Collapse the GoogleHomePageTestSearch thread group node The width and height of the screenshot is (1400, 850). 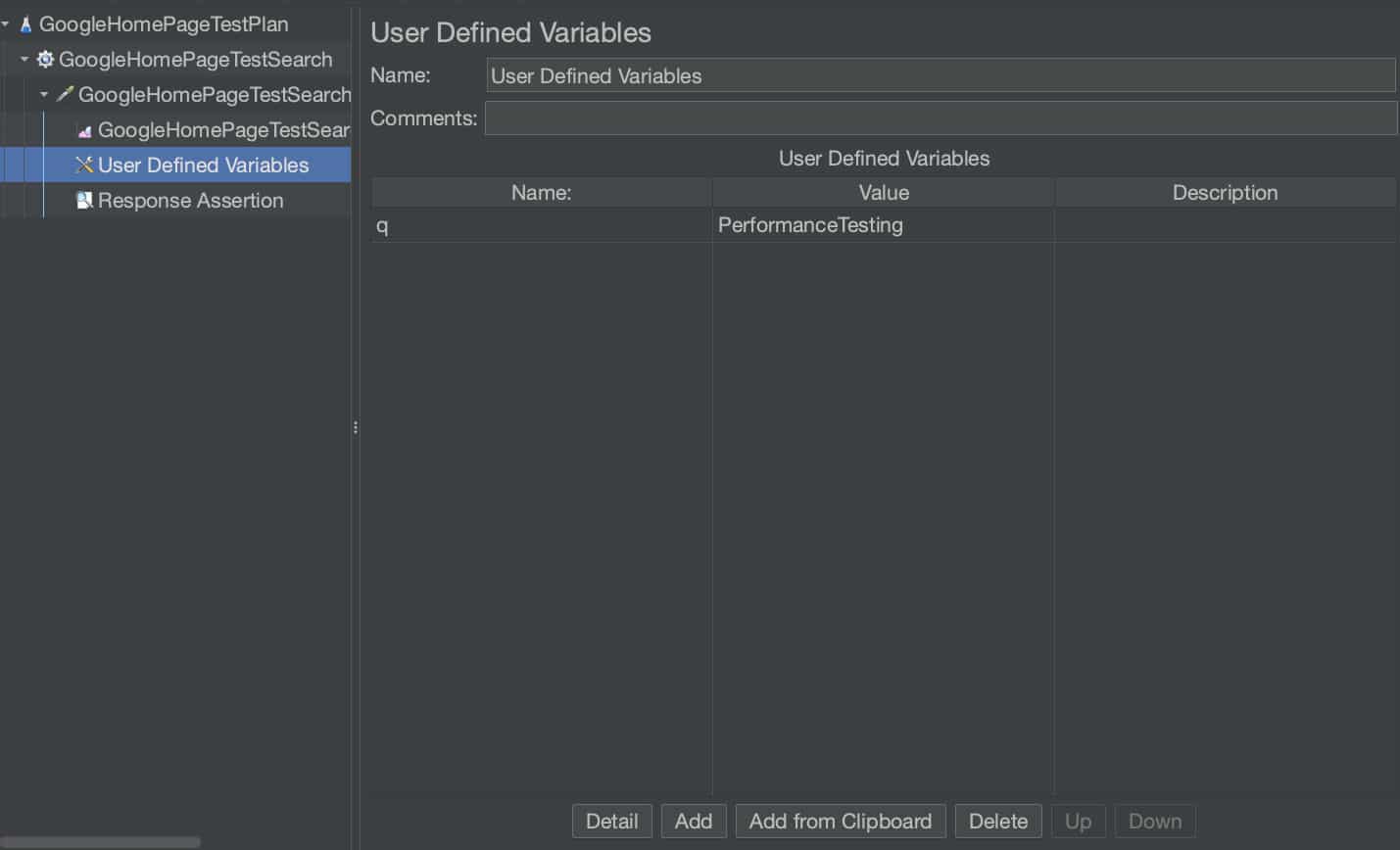pos(24,59)
